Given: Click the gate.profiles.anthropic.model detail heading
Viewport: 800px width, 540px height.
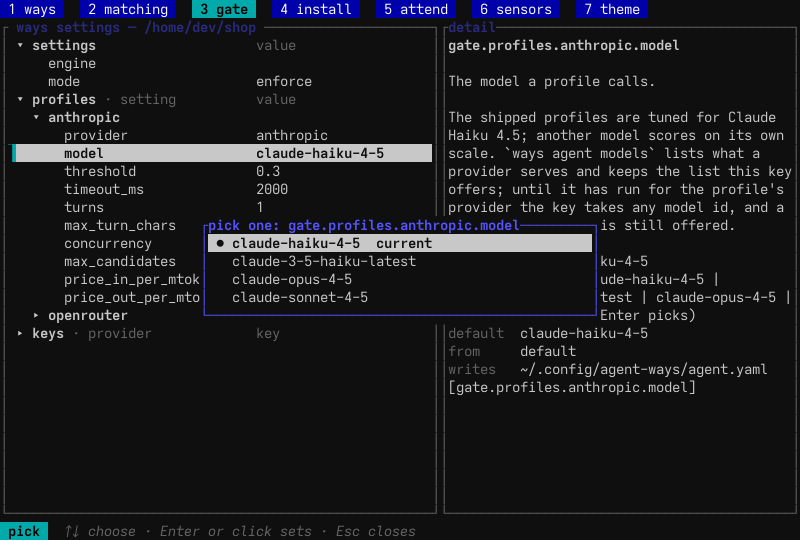Looking at the screenshot, I should [x=564, y=45].
